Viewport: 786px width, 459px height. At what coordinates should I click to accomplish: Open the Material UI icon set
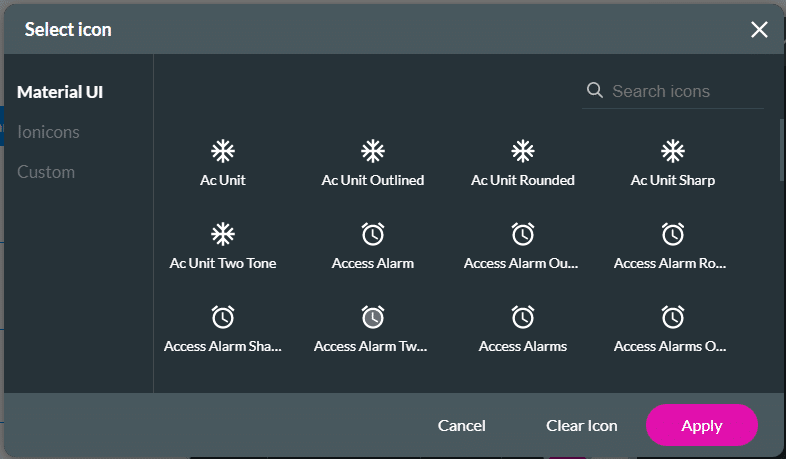(60, 92)
